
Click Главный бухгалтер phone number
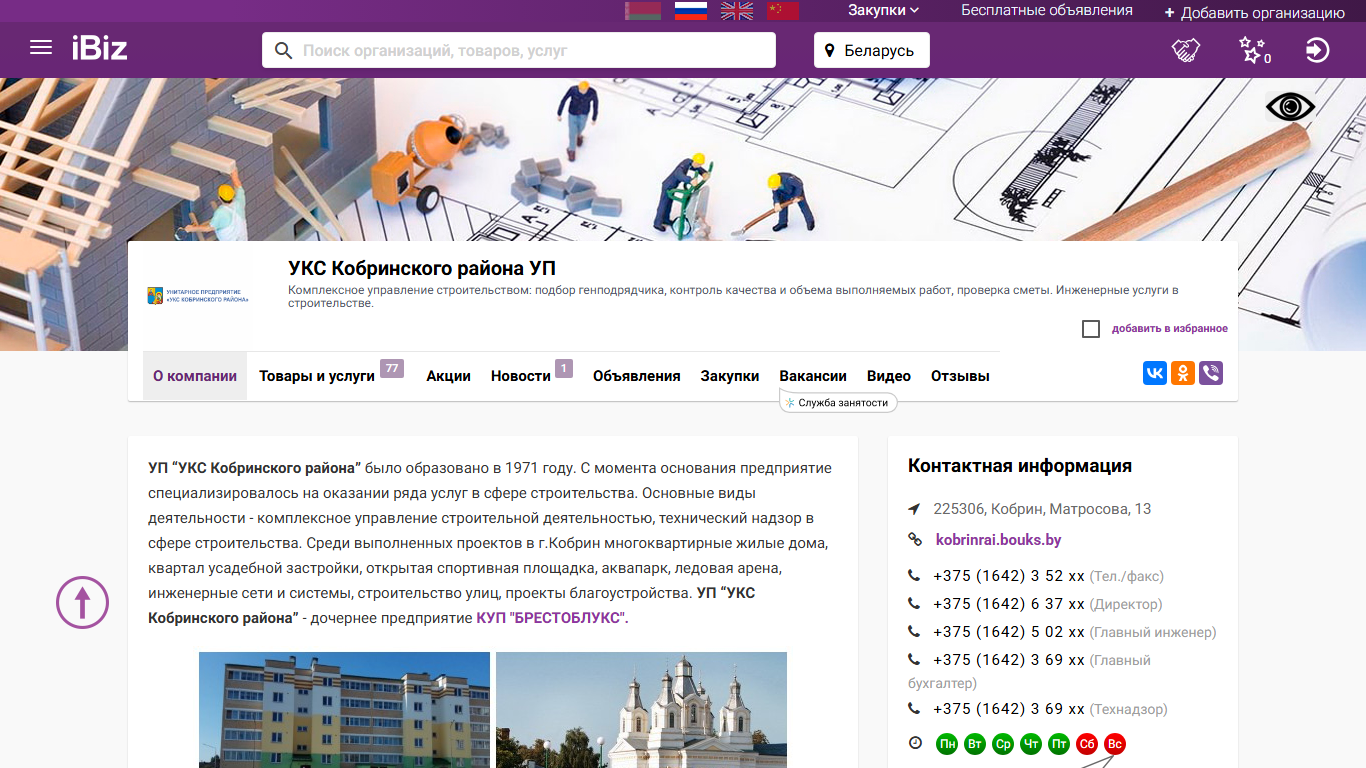click(x=1009, y=660)
